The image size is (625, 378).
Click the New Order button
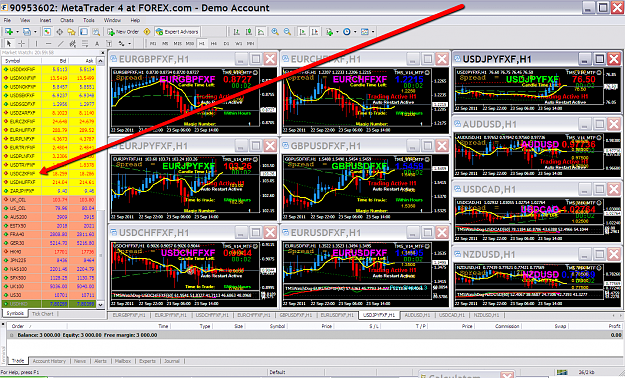[123, 32]
